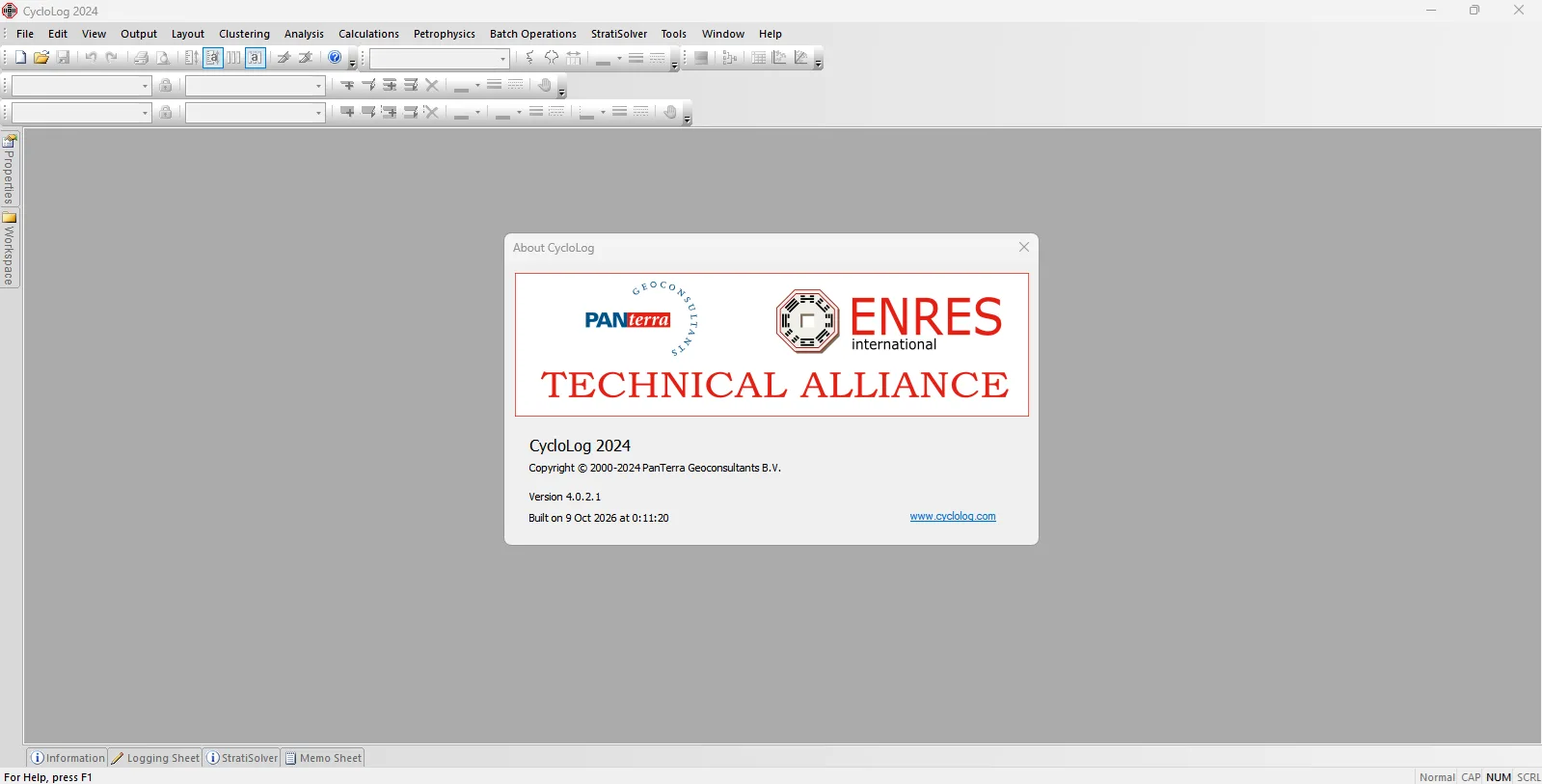Click the Save disk icon
This screenshot has width=1542, height=784.
(63, 58)
